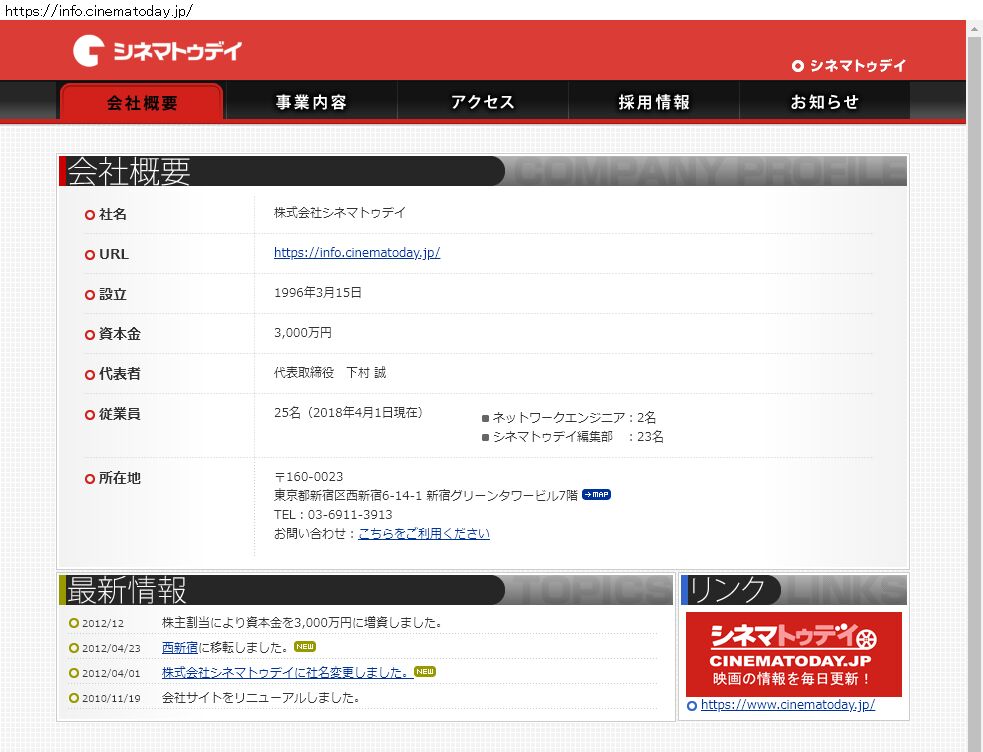Click the NEW badge next to 西新宿

click(304, 647)
